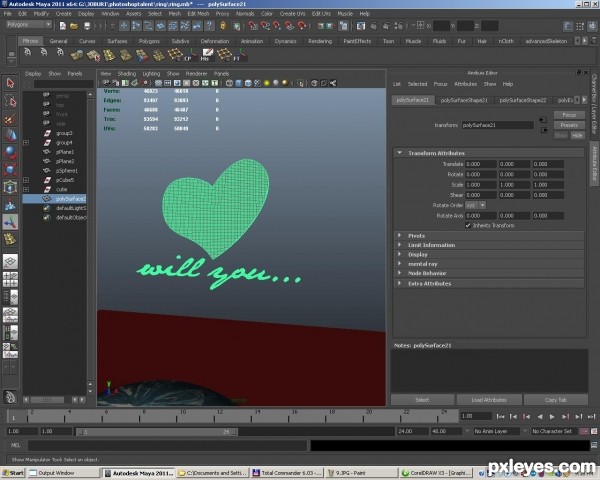
Task: Open Render View window icon
Action: click(361, 26)
